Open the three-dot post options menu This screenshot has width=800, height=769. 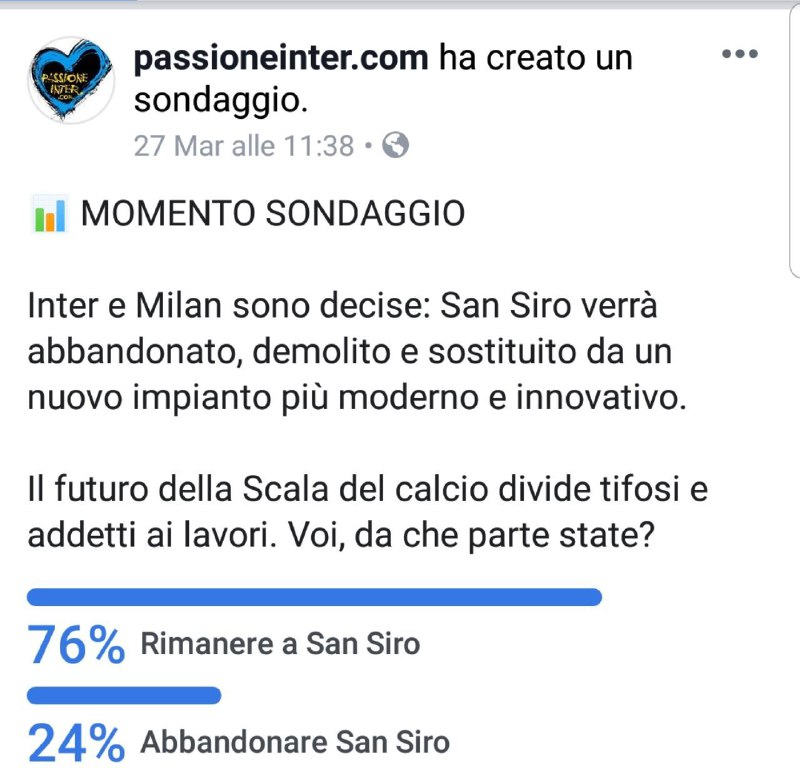tap(739, 54)
